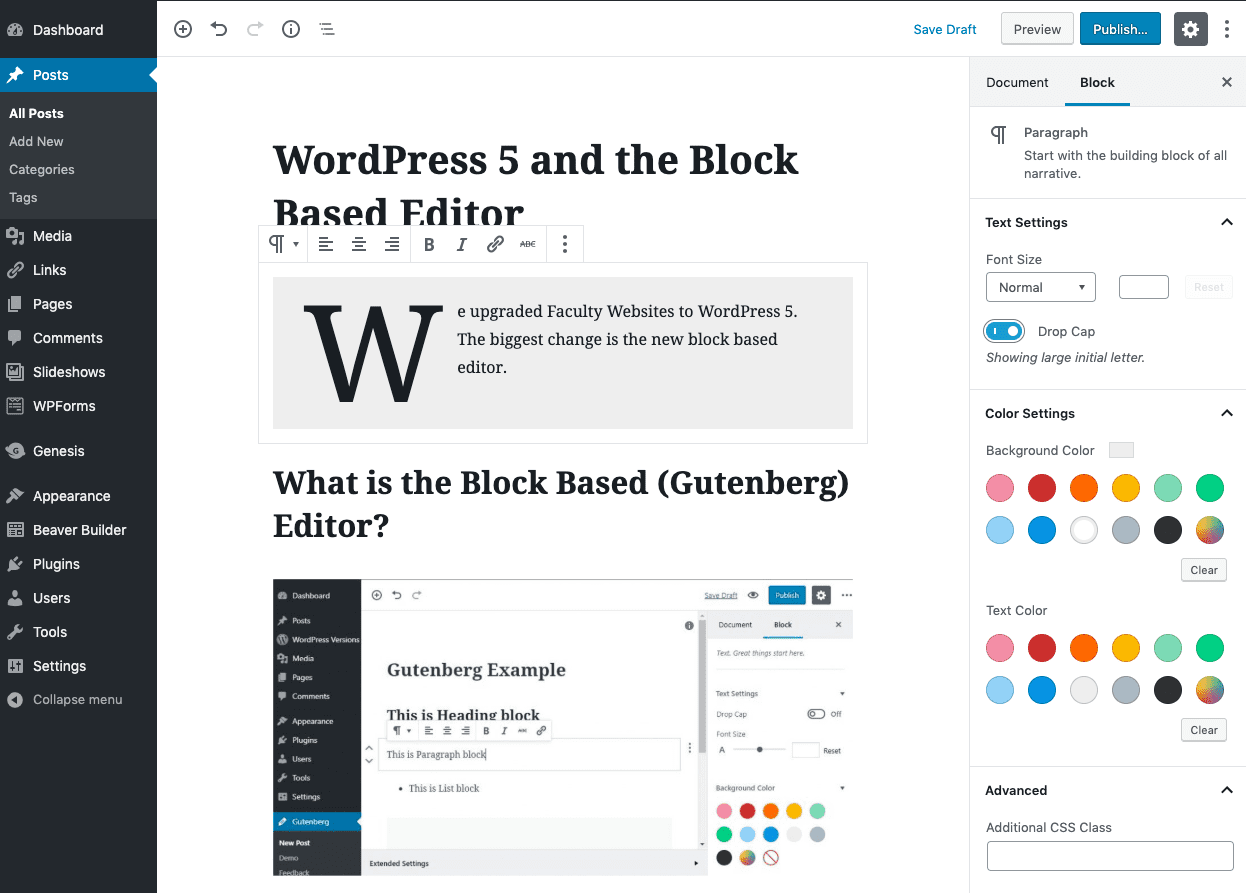This screenshot has width=1246, height=893.
Task: Click the Undo arrow icon
Action: pyautogui.click(x=219, y=29)
